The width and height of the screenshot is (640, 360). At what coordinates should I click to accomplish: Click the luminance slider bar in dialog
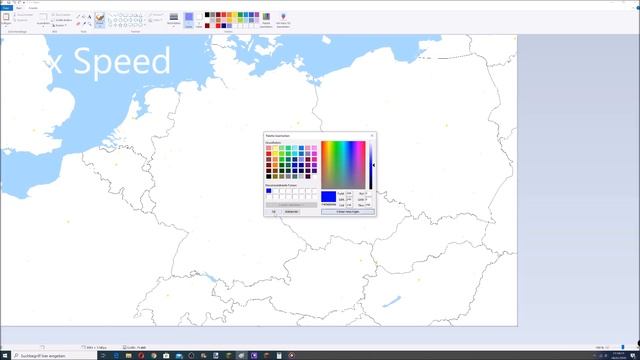tap(371, 165)
